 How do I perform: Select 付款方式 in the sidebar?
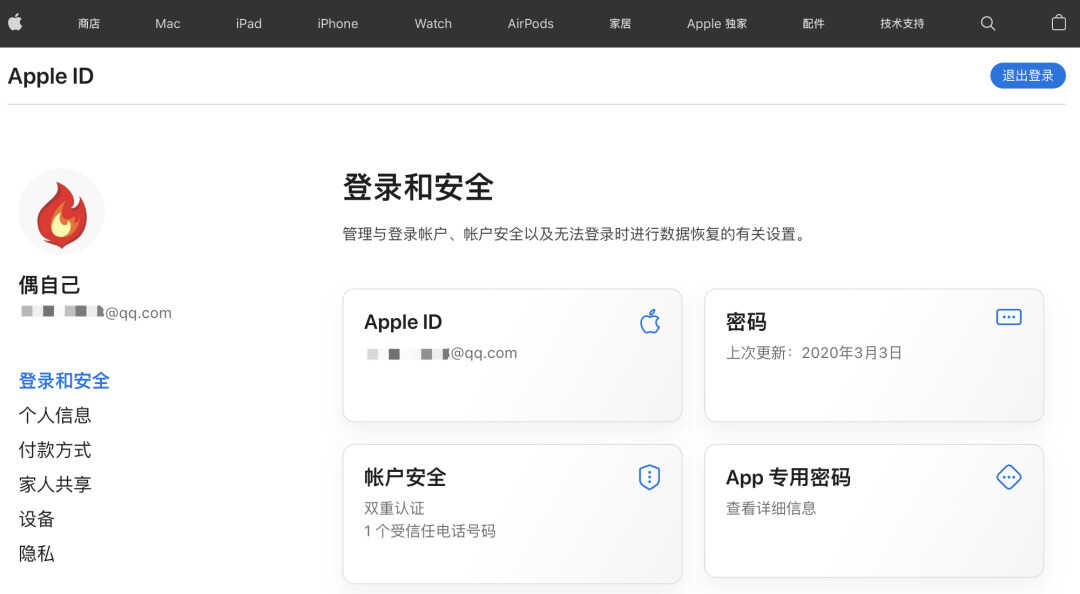pyautogui.click(x=55, y=450)
